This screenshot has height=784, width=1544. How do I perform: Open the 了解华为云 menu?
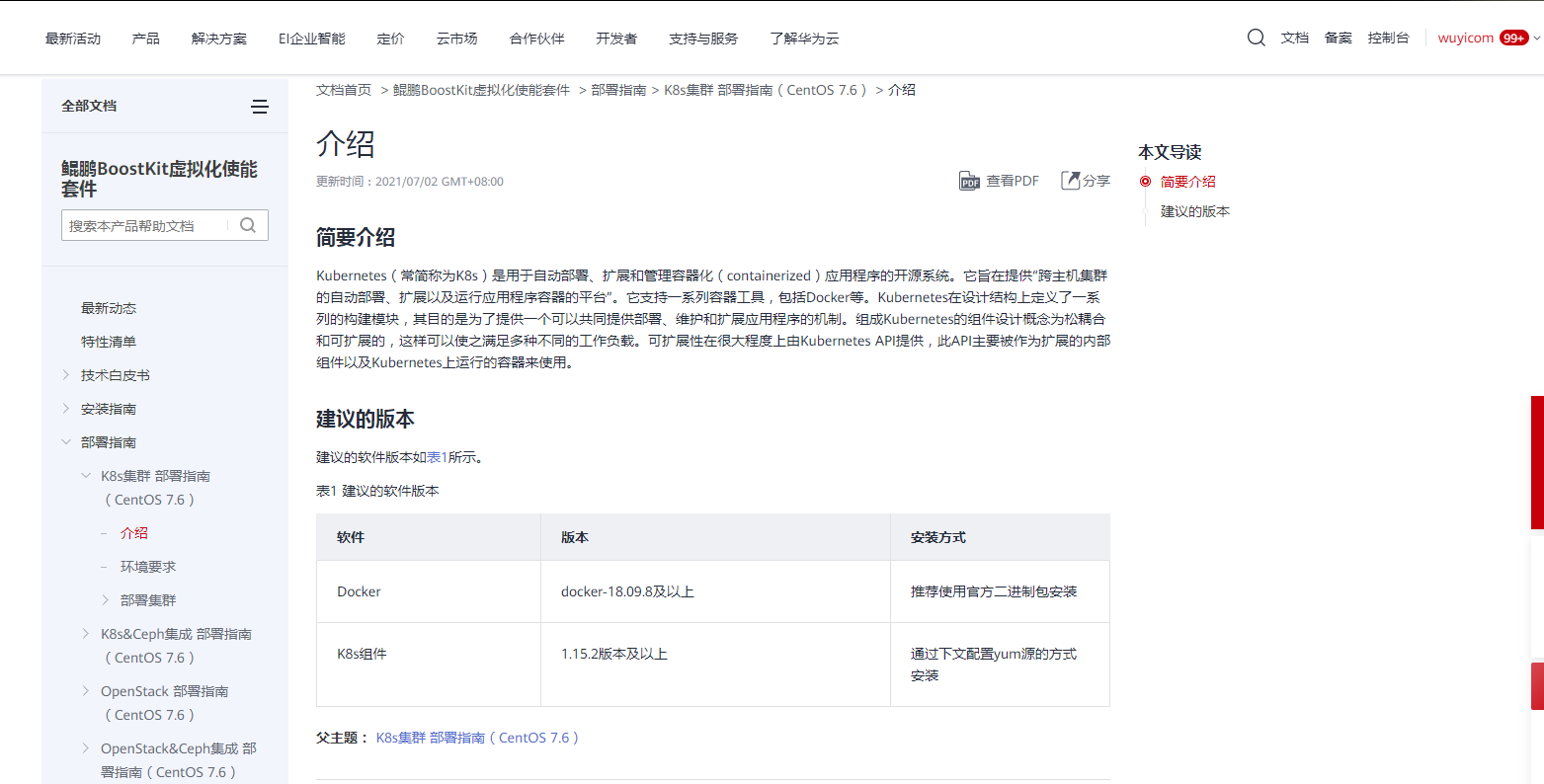pyautogui.click(x=805, y=39)
